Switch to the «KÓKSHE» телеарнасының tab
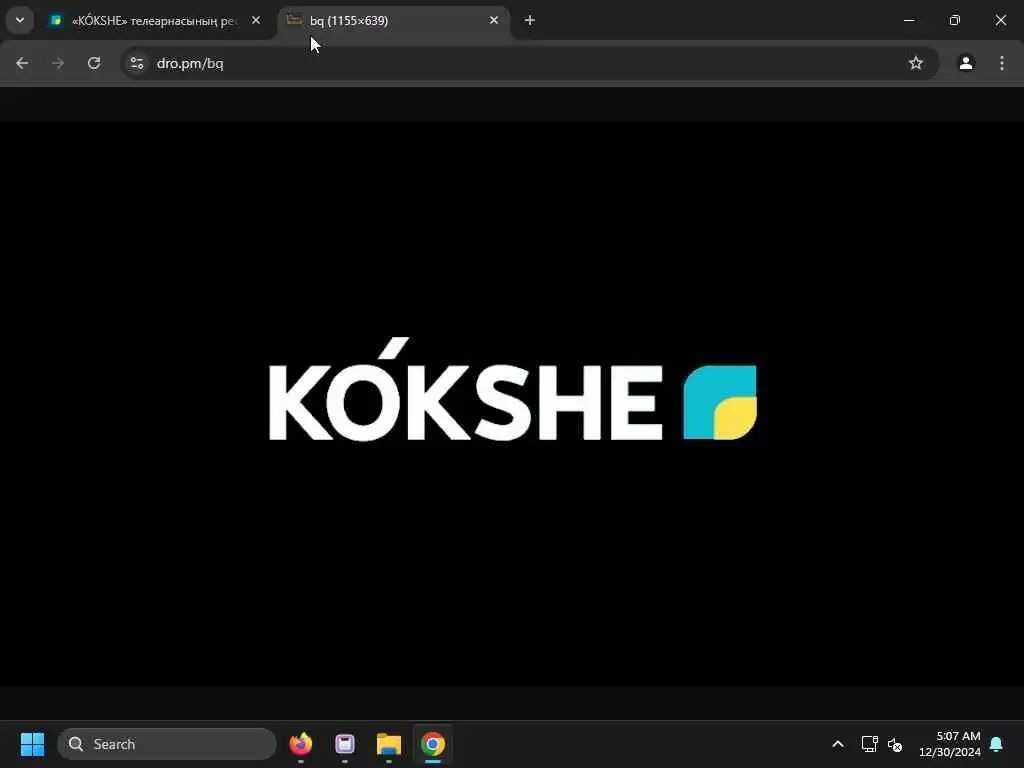 click(154, 21)
